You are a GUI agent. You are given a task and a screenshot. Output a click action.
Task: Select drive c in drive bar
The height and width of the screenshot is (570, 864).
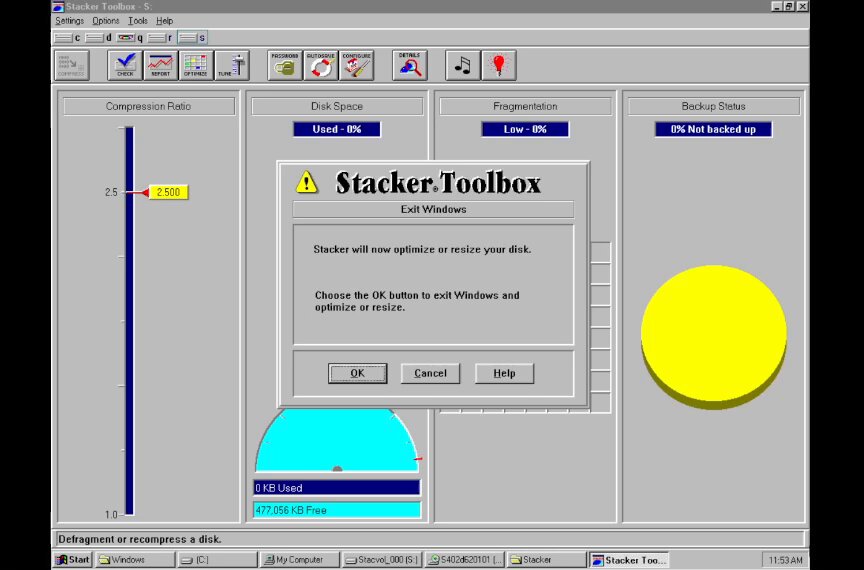click(68, 38)
